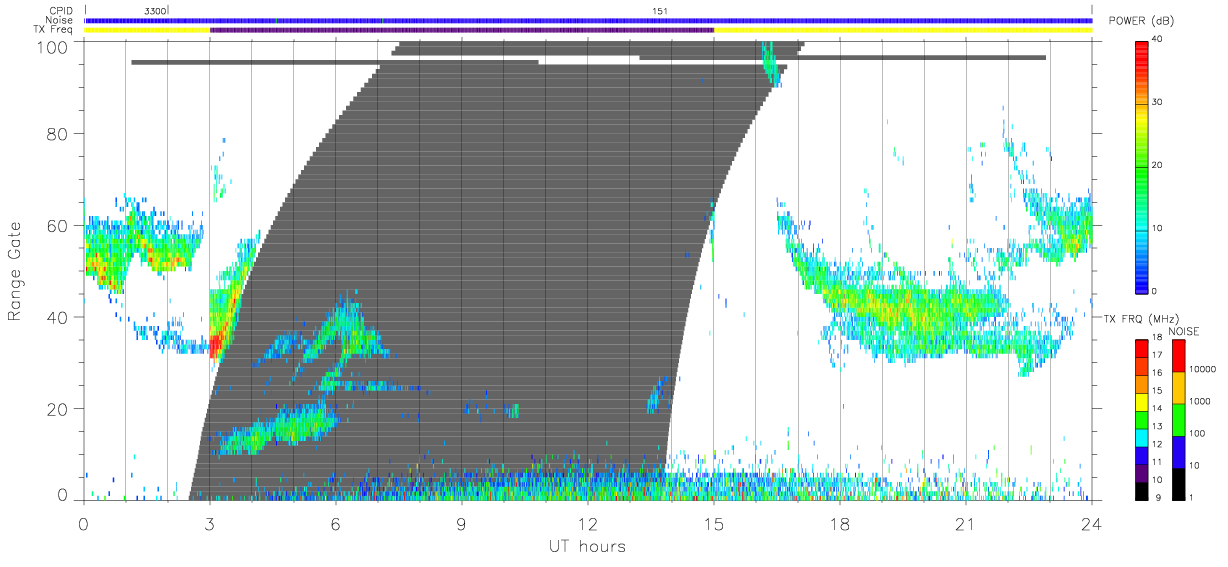
Task: Click the 80 label on Range Gate axis
Action: click(x=59, y=133)
